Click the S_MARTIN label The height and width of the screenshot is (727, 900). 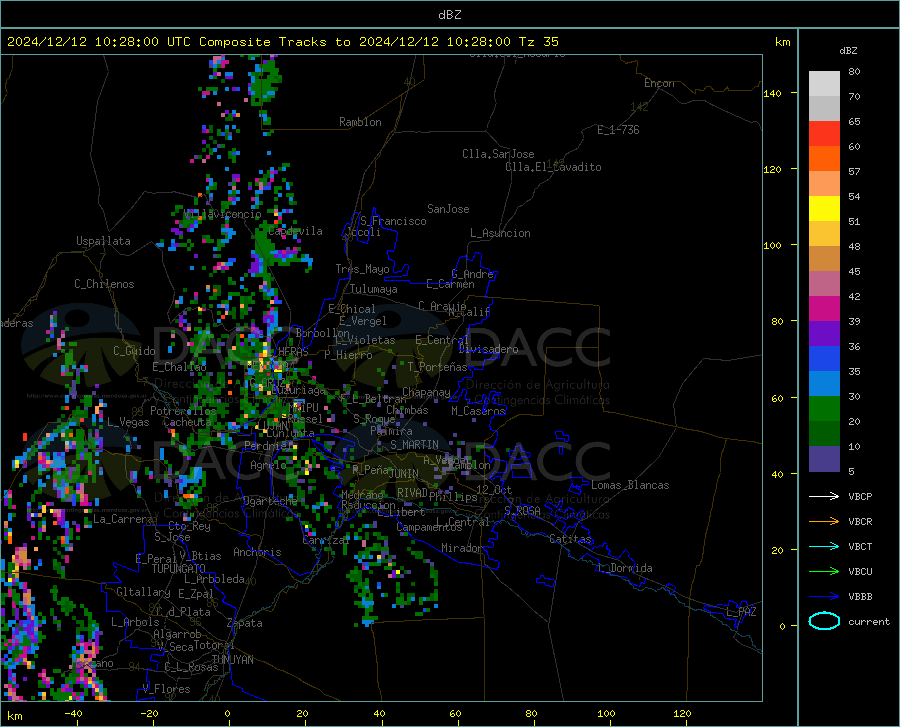tap(414, 445)
